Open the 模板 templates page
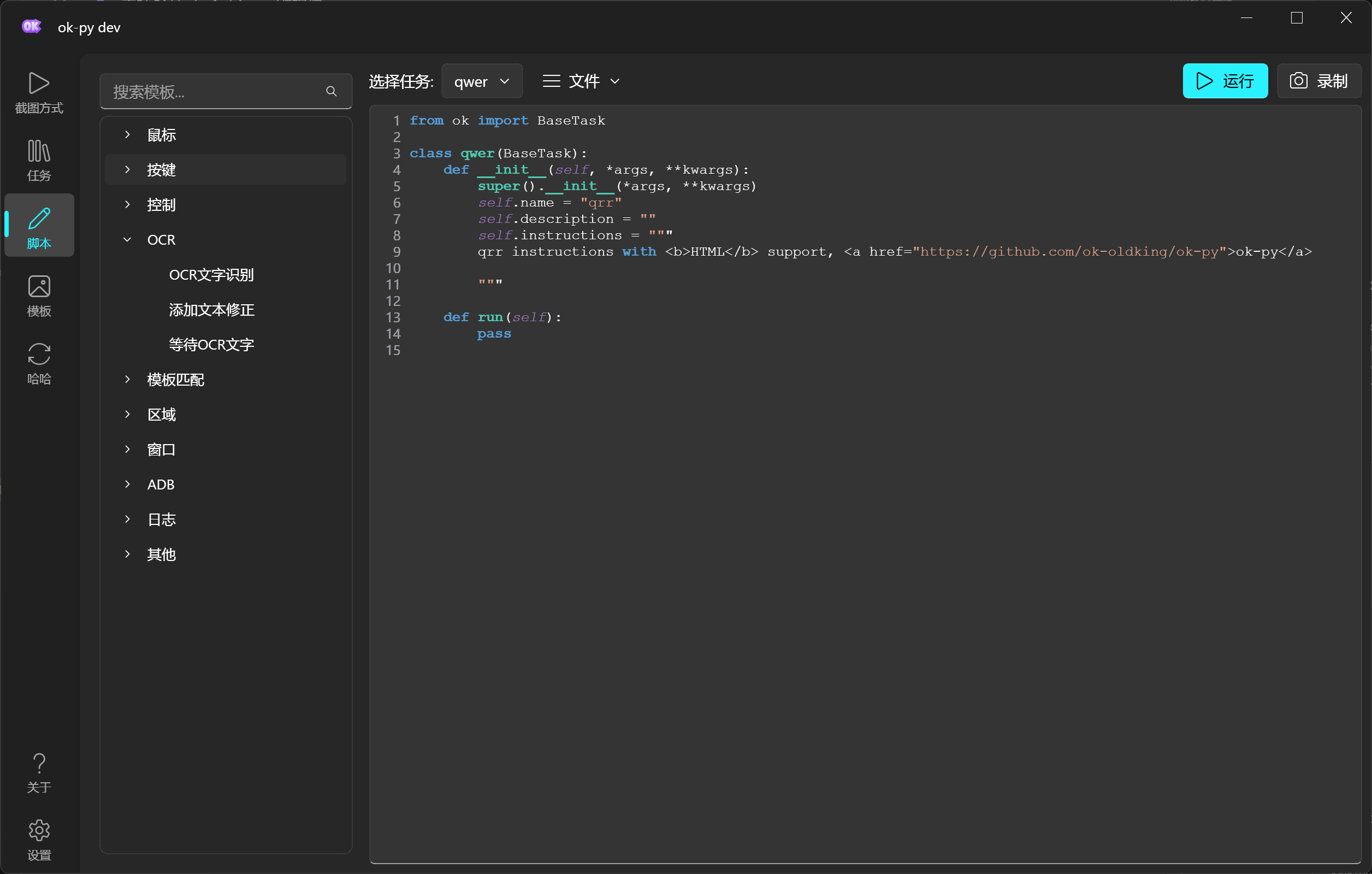Image resolution: width=1372 pixels, height=874 pixels. pyautogui.click(x=39, y=296)
